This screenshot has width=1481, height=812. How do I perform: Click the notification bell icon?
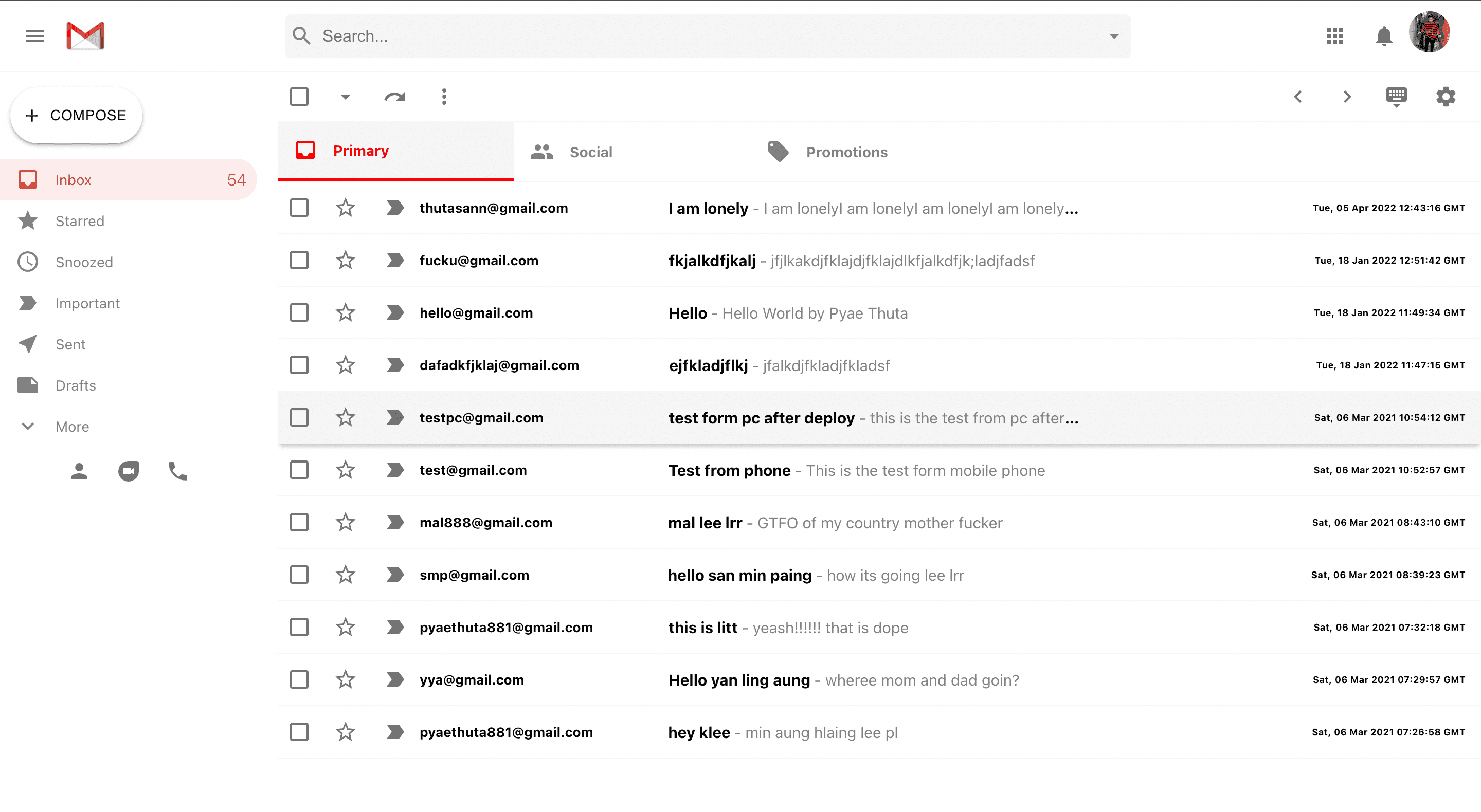pos(1383,36)
